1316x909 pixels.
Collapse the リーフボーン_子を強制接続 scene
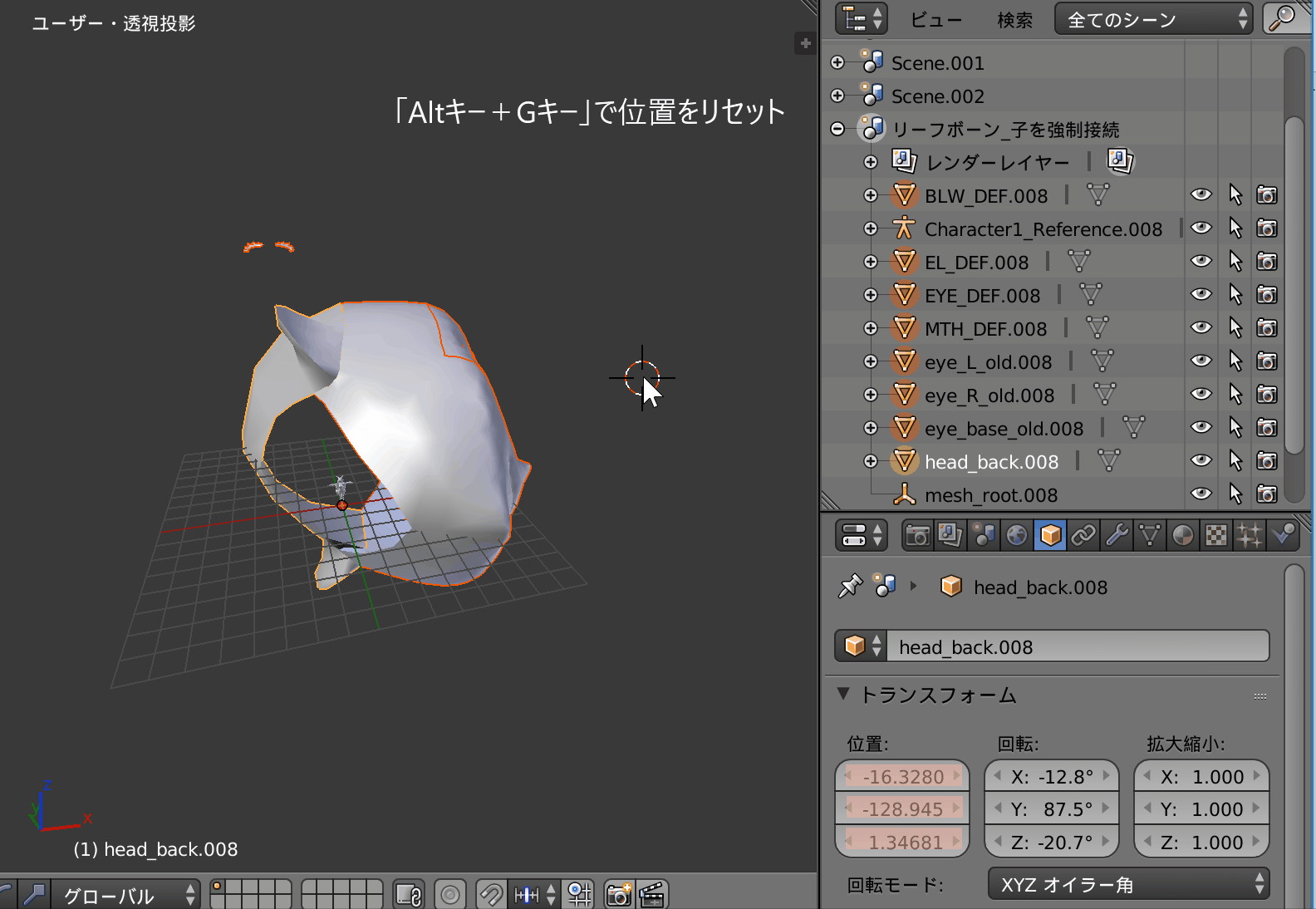[x=837, y=129]
